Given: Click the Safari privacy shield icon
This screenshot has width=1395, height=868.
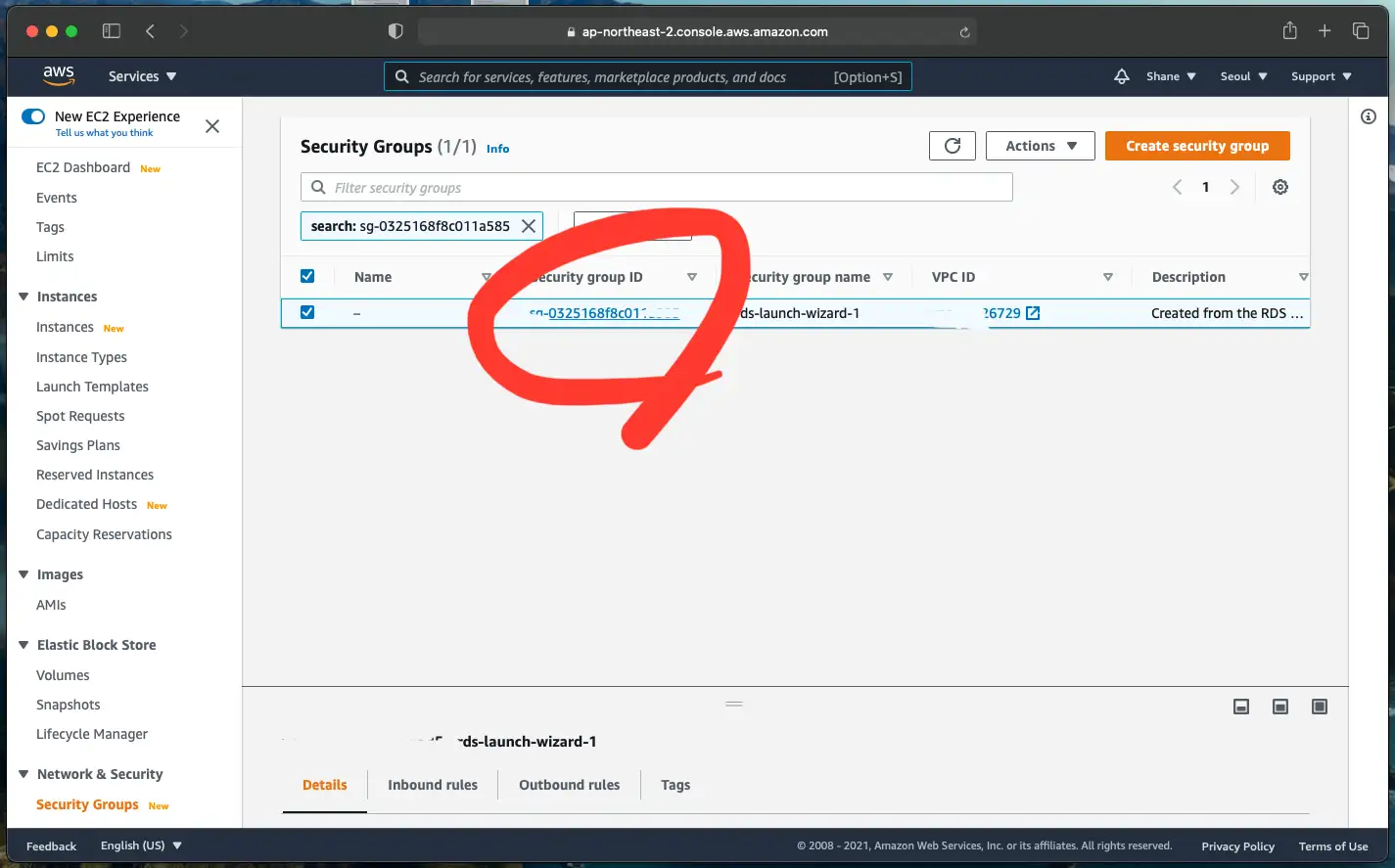Looking at the screenshot, I should (395, 31).
